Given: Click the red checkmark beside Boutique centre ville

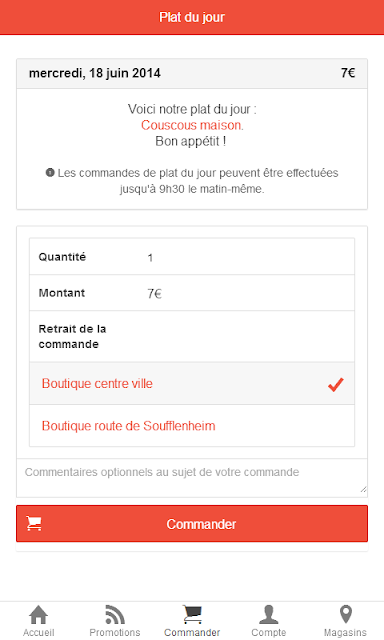Looking at the screenshot, I should pyautogui.click(x=336, y=384).
